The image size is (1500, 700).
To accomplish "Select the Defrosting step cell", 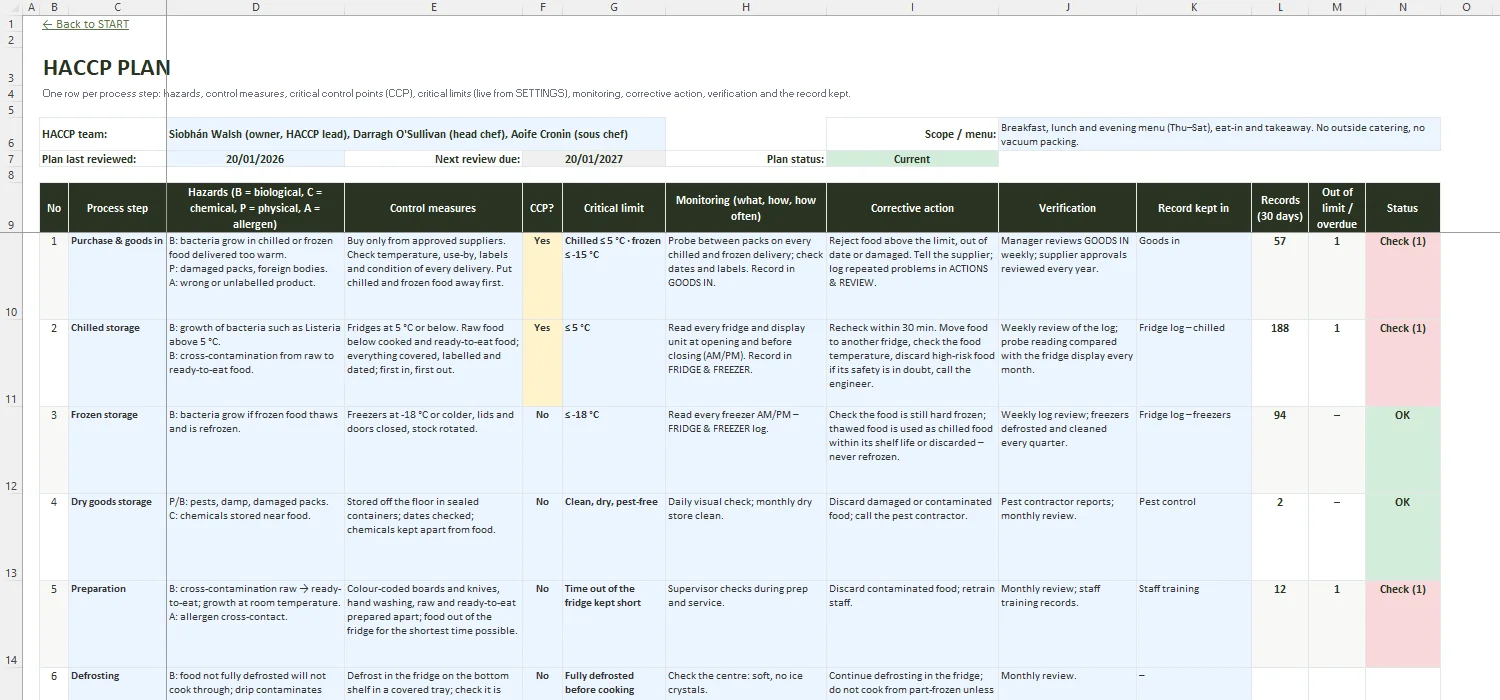I will click(118, 684).
